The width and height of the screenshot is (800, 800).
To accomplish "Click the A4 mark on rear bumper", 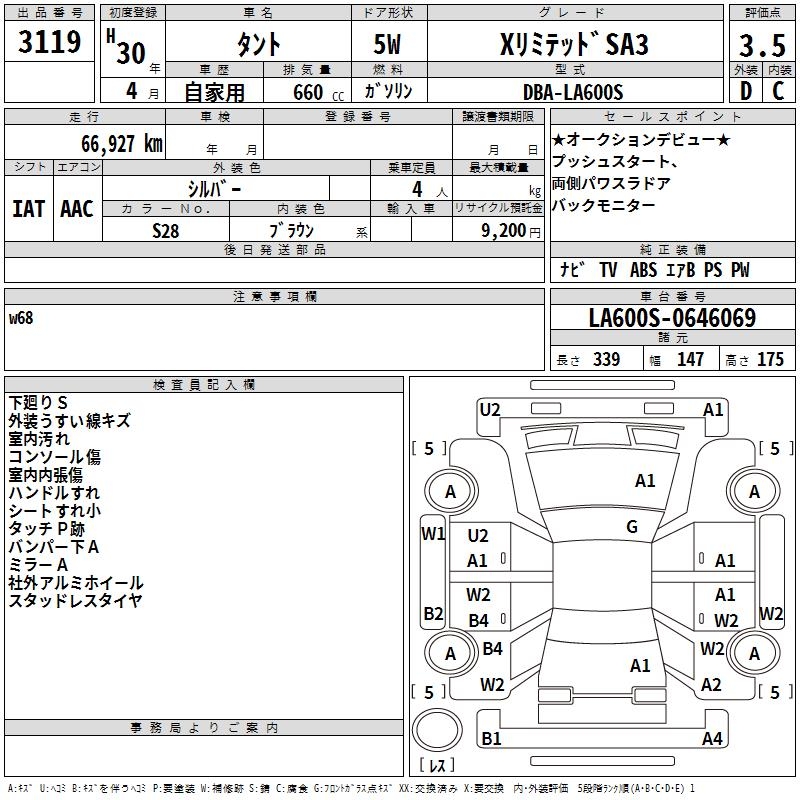I will point(712,738).
